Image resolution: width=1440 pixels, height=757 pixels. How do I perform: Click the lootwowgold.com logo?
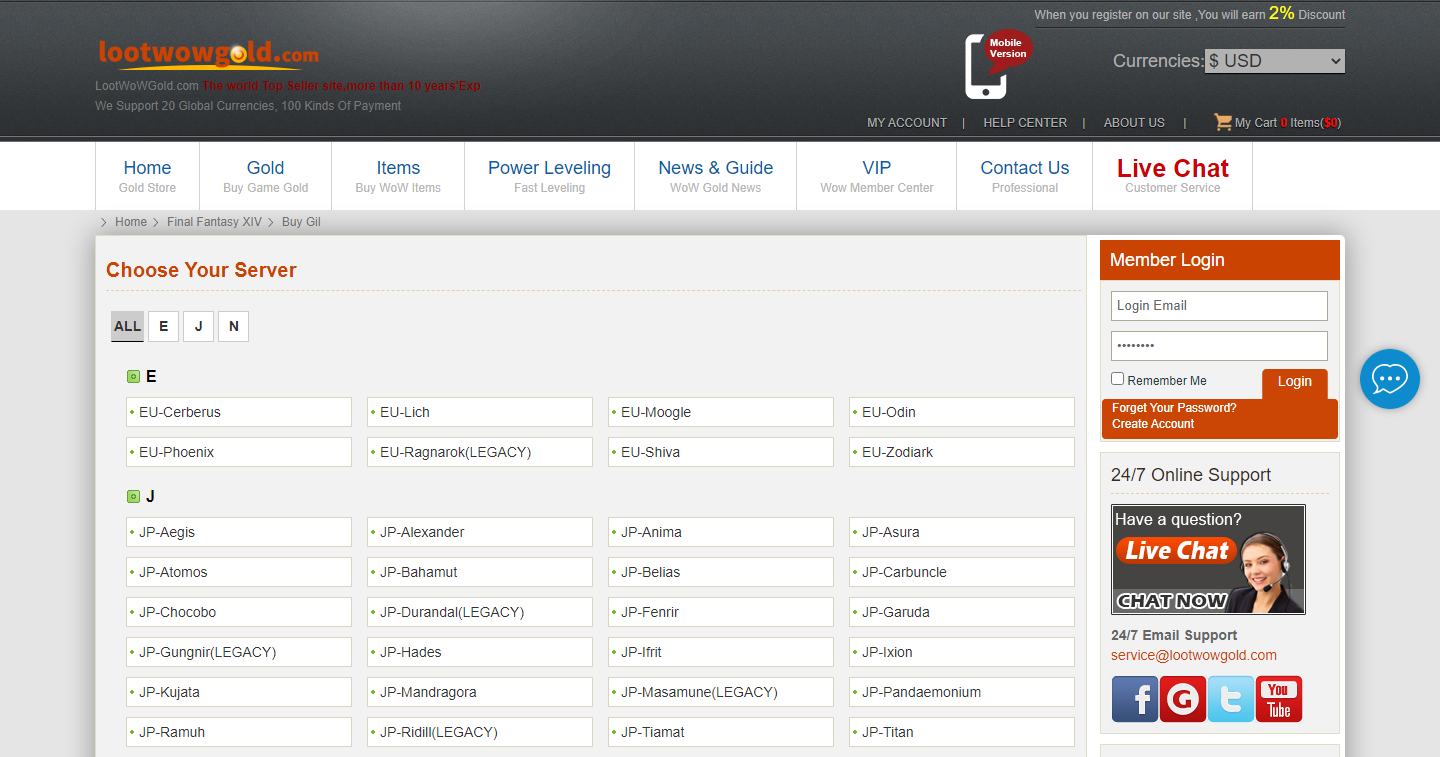click(209, 54)
